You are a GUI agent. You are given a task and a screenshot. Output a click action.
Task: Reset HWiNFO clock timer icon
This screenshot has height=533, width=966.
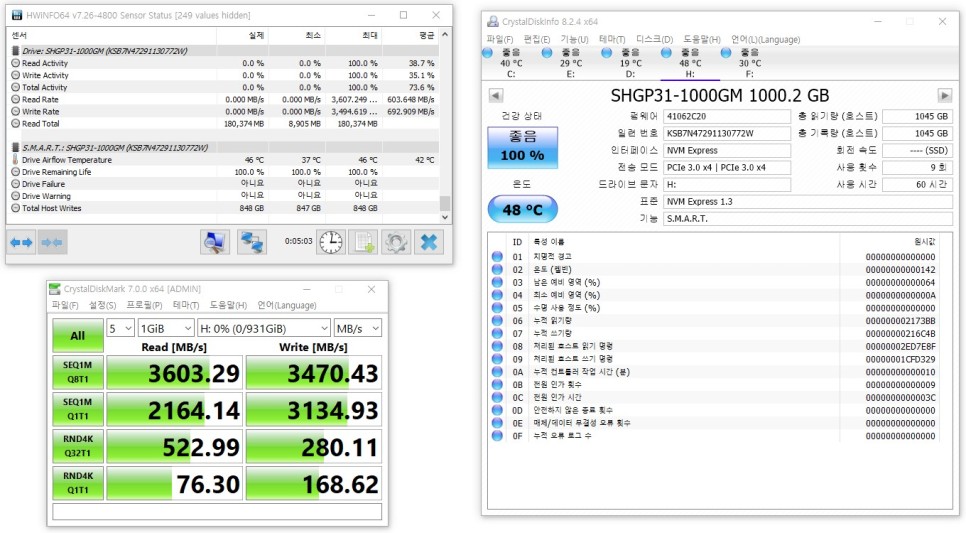[331, 242]
